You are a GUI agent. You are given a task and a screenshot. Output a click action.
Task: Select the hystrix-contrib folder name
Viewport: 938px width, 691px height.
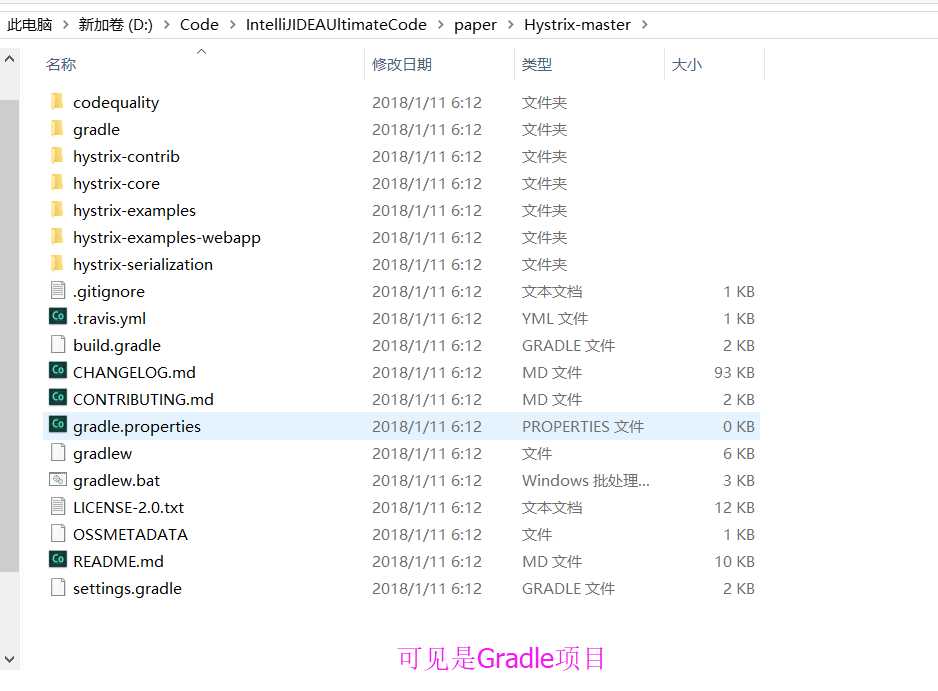click(x=126, y=157)
